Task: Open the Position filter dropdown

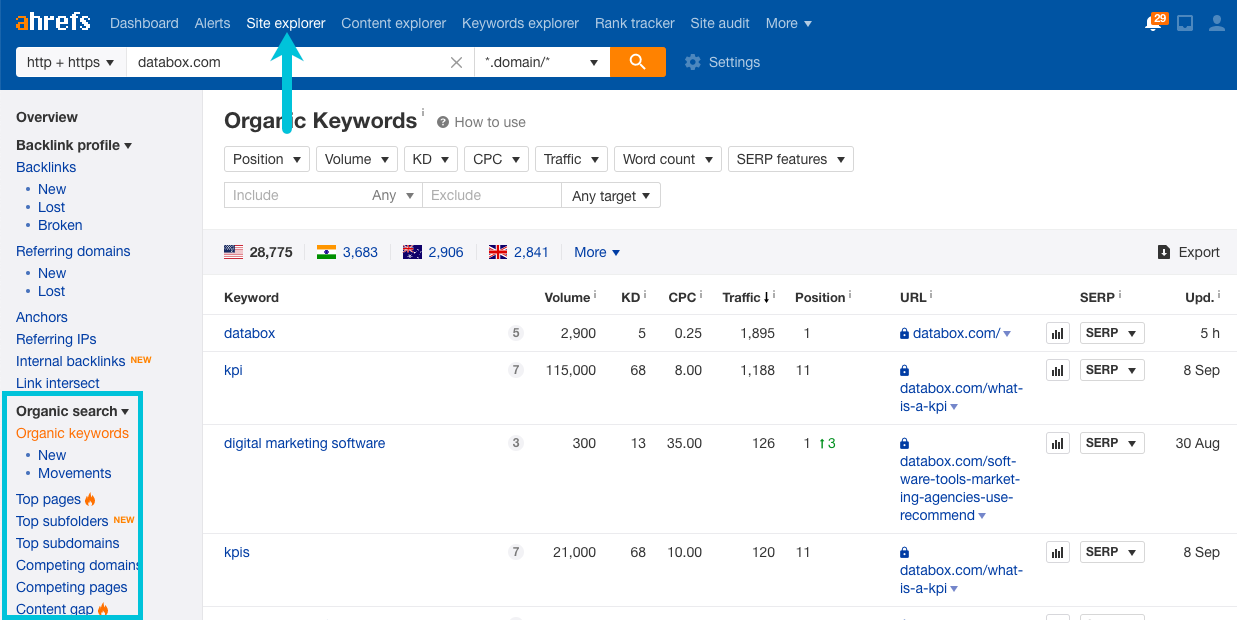Action: (x=267, y=159)
